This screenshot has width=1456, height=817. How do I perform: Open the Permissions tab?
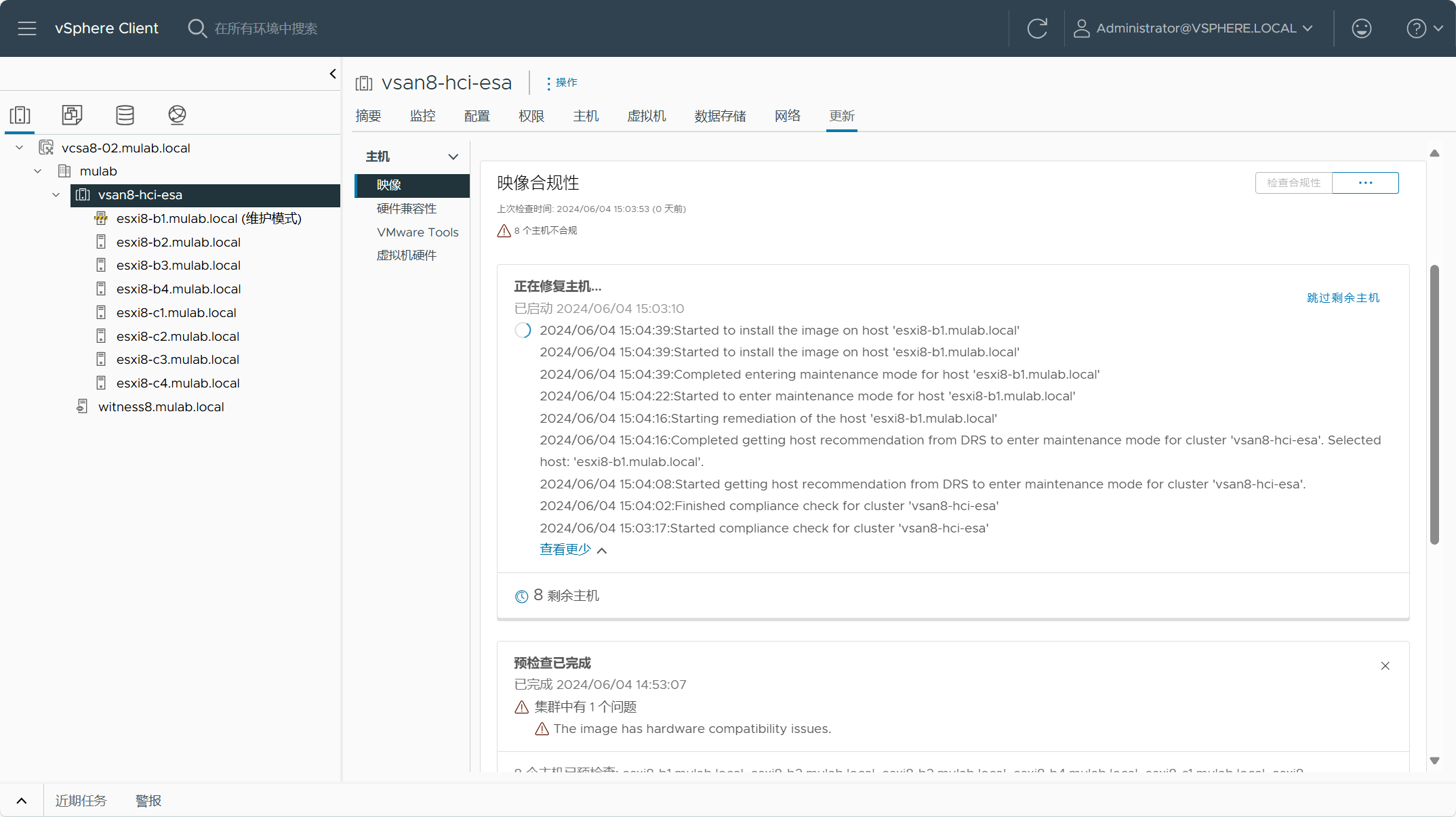(531, 116)
